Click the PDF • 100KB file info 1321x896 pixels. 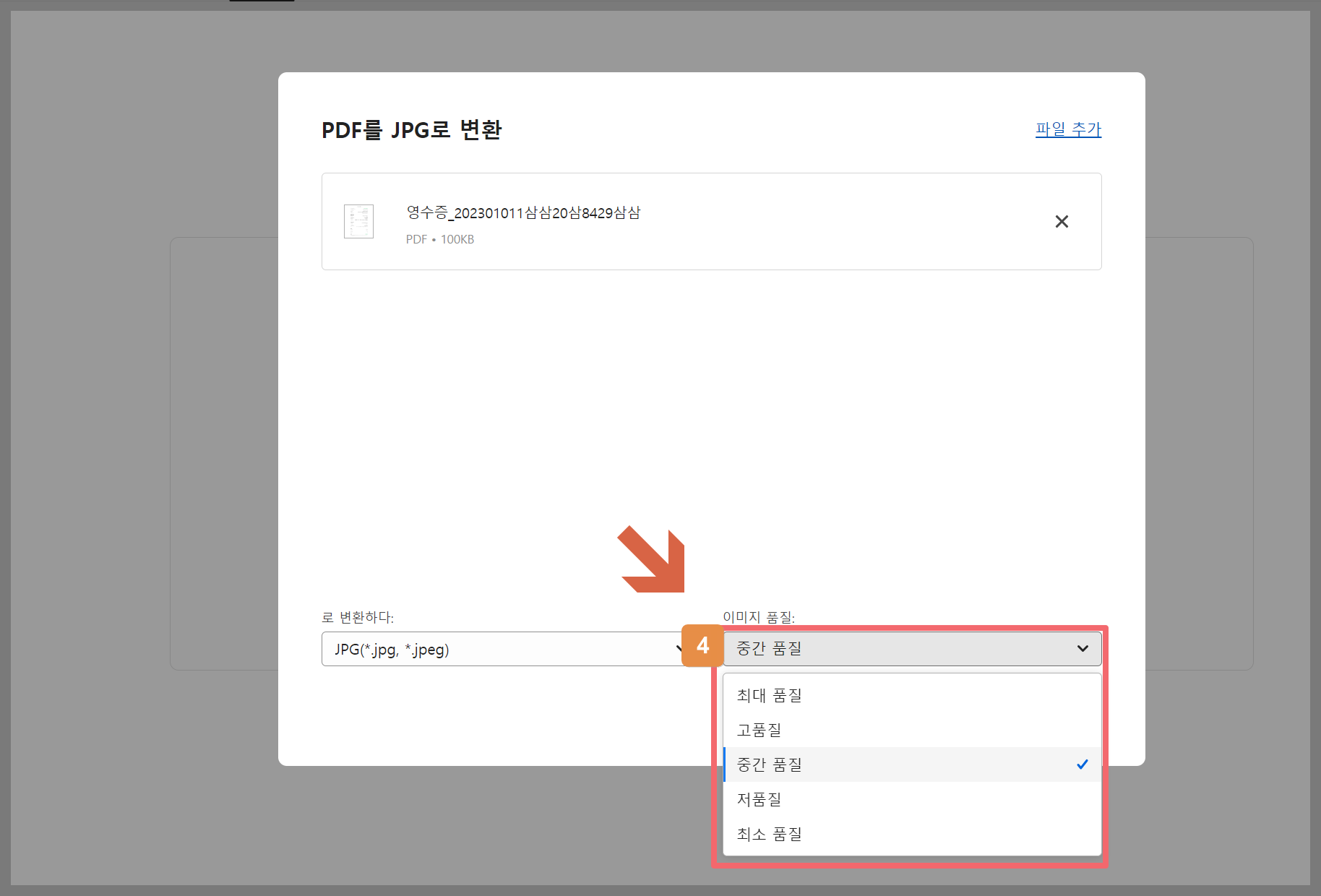click(440, 239)
